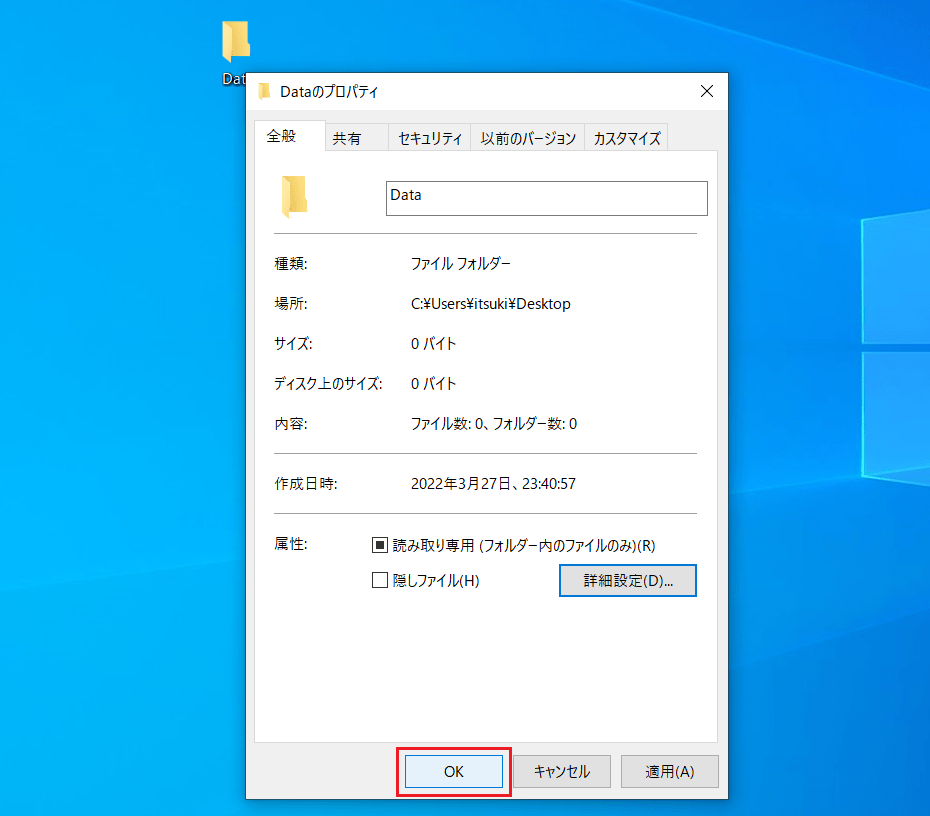Click the location text C:¥Users¥itsuki¥Desktop

[491, 304]
